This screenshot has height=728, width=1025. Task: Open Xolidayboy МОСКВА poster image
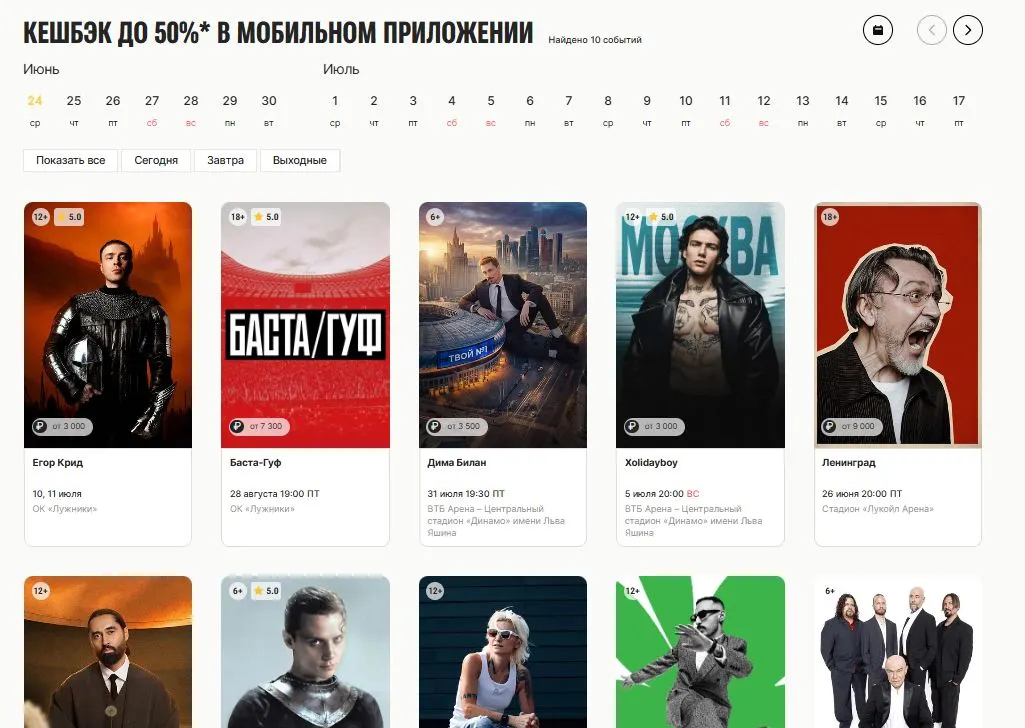pyautogui.click(x=700, y=325)
